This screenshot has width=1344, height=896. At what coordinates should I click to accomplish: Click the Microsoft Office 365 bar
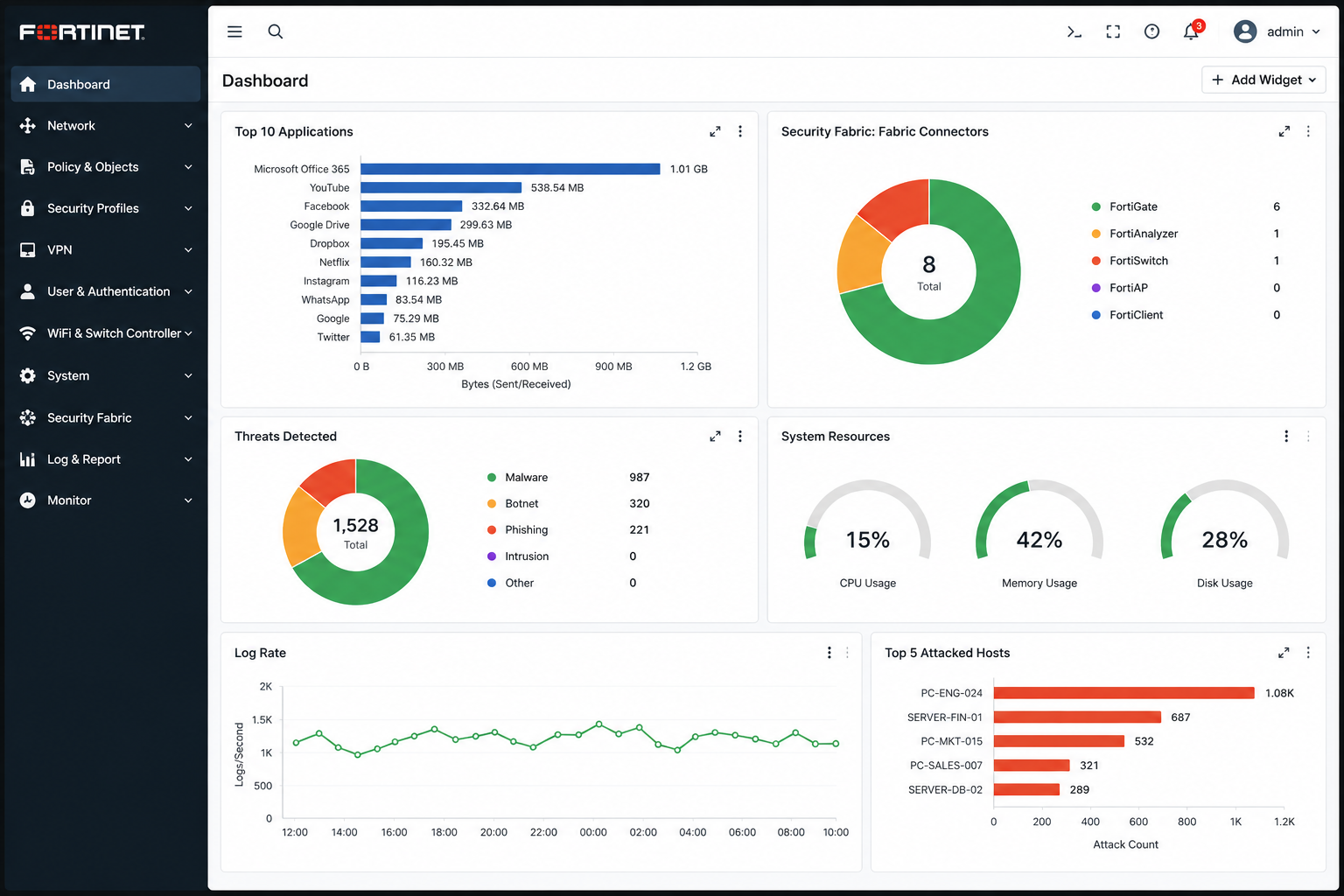click(510, 169)
